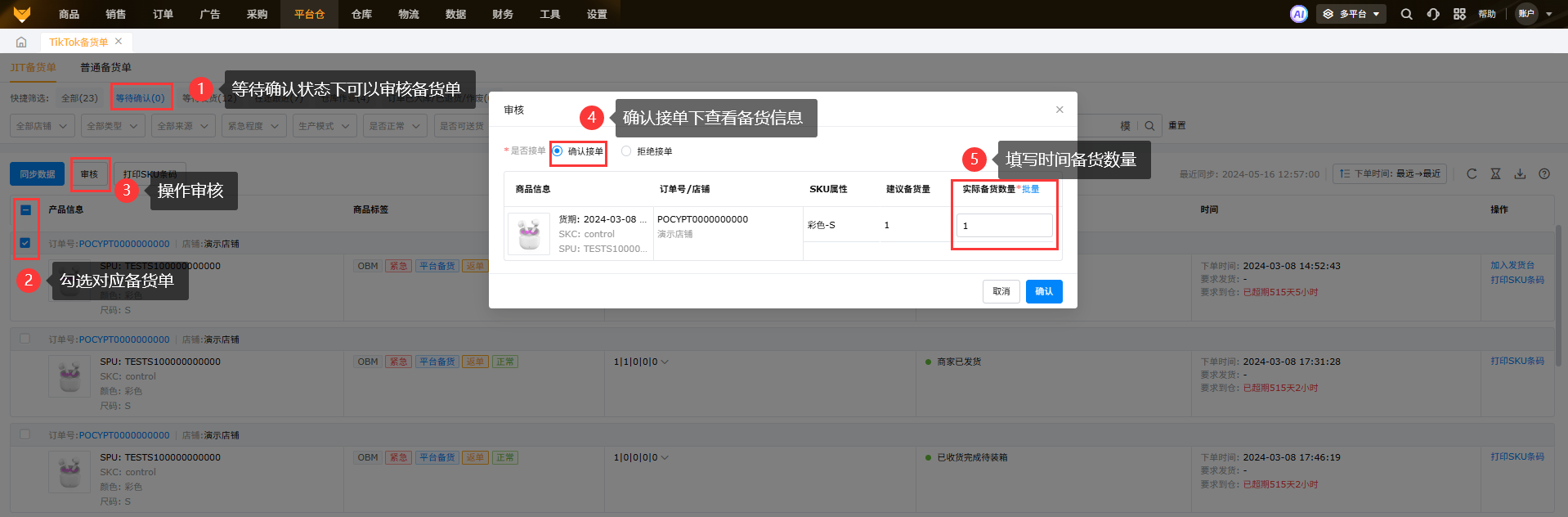Open the 全部来源 dropdown

coord(183,126)
